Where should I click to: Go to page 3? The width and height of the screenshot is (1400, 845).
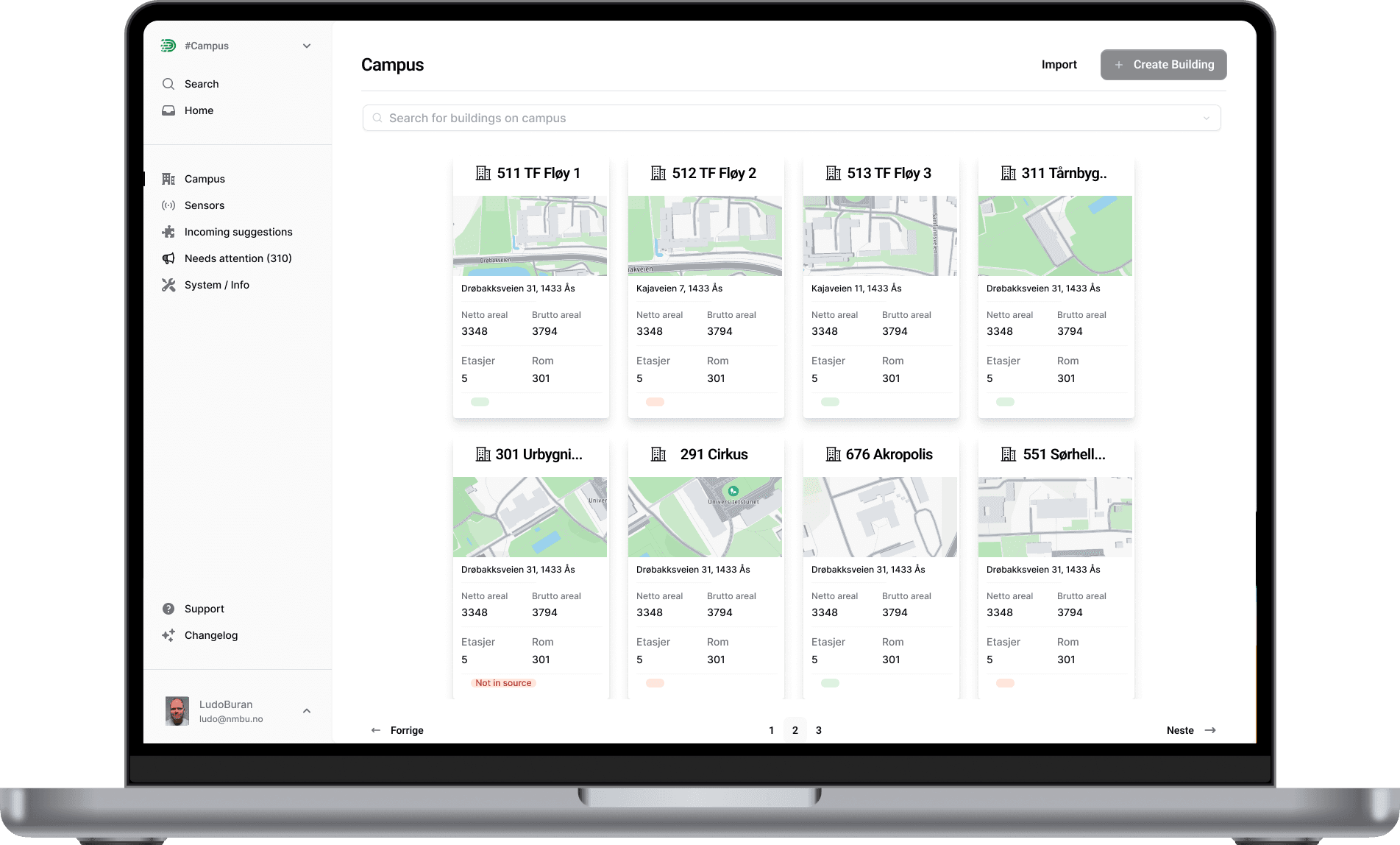point(818,730)
